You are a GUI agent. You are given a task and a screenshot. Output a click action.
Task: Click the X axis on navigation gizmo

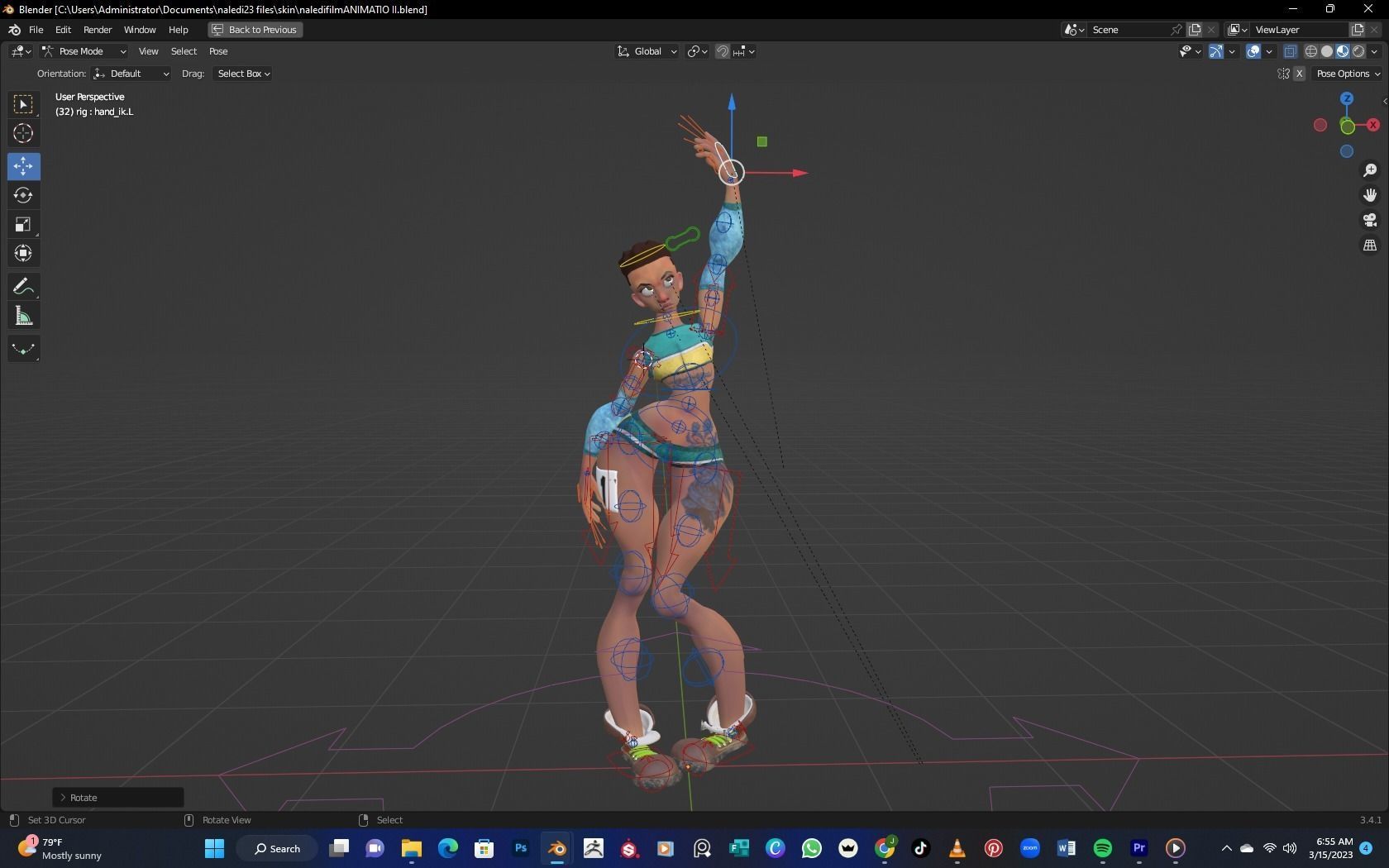(x=1373, y=125)
